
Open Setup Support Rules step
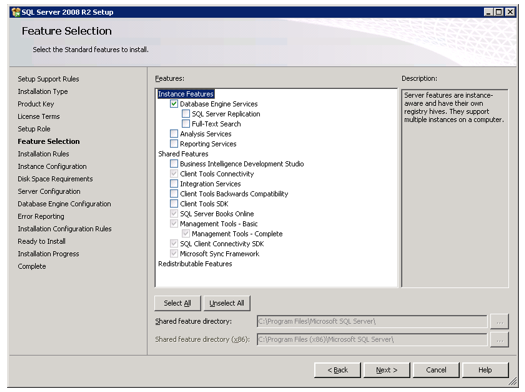(49, 79)
